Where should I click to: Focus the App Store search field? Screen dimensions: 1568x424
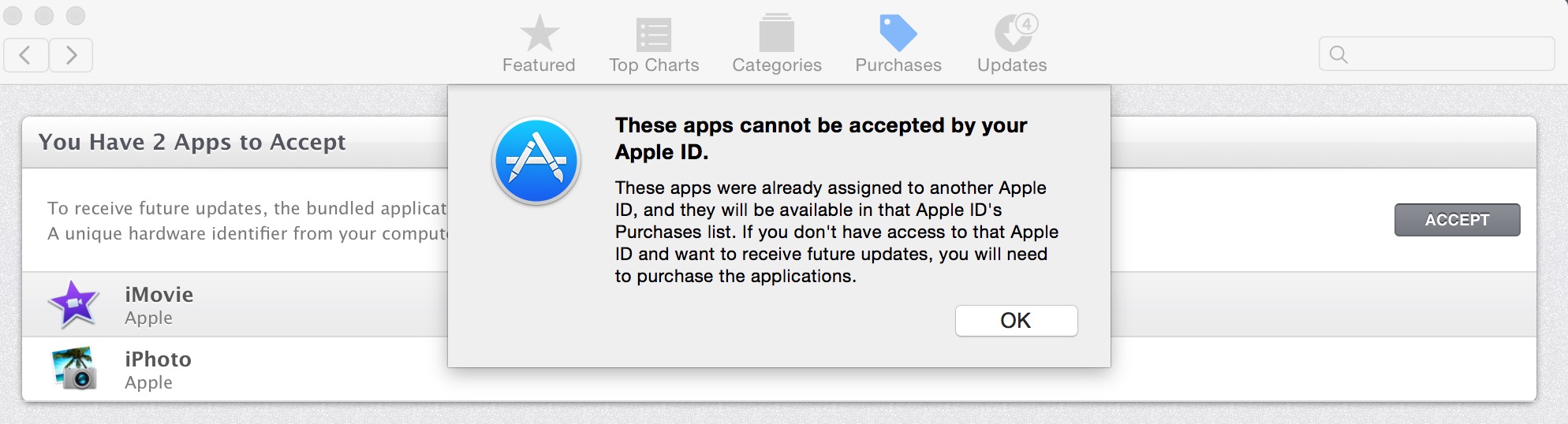click(x=1436, y=54)
